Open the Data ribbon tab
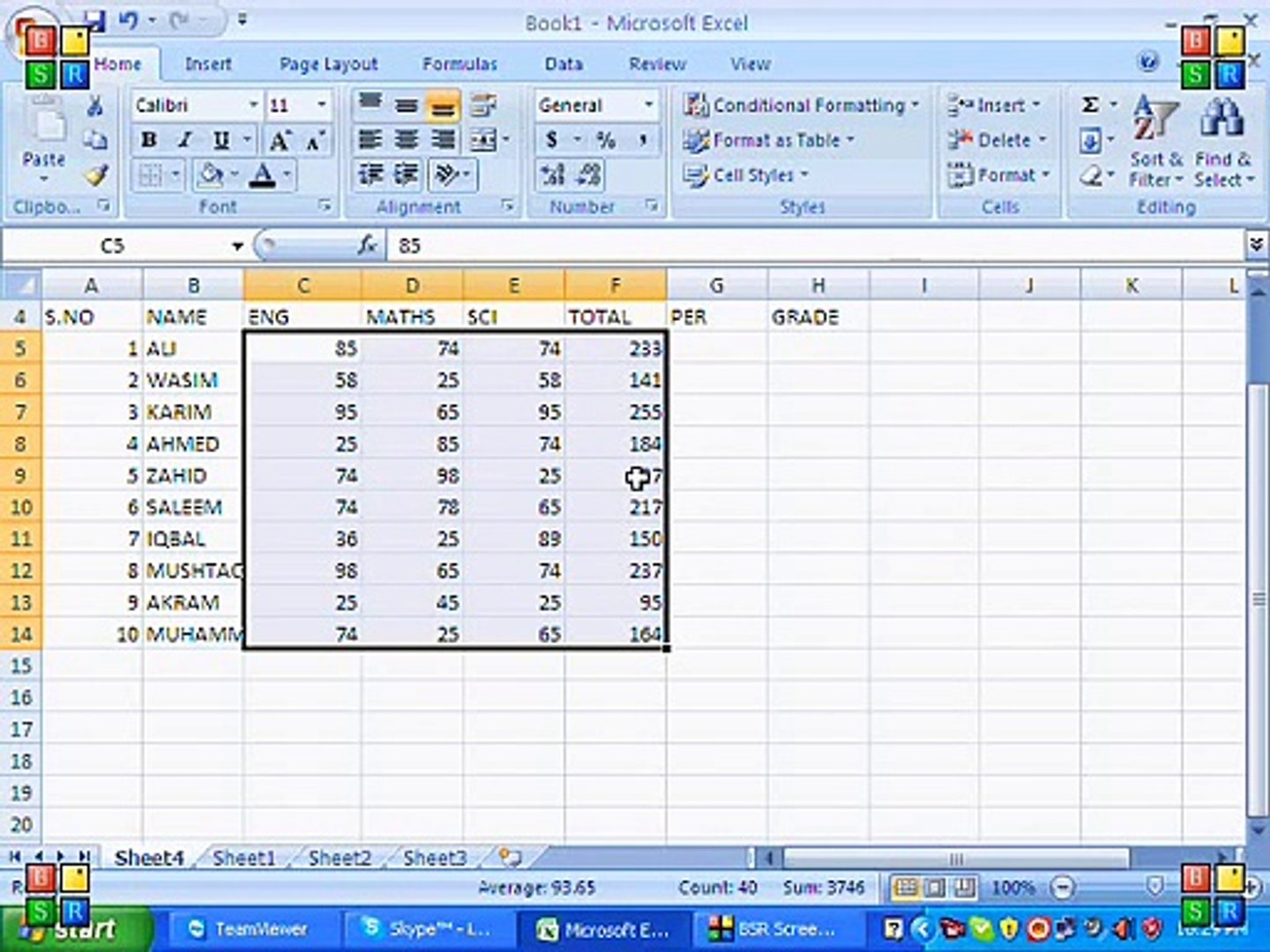The width and height of the screenshot is (1270, 952). click(564, 63)
